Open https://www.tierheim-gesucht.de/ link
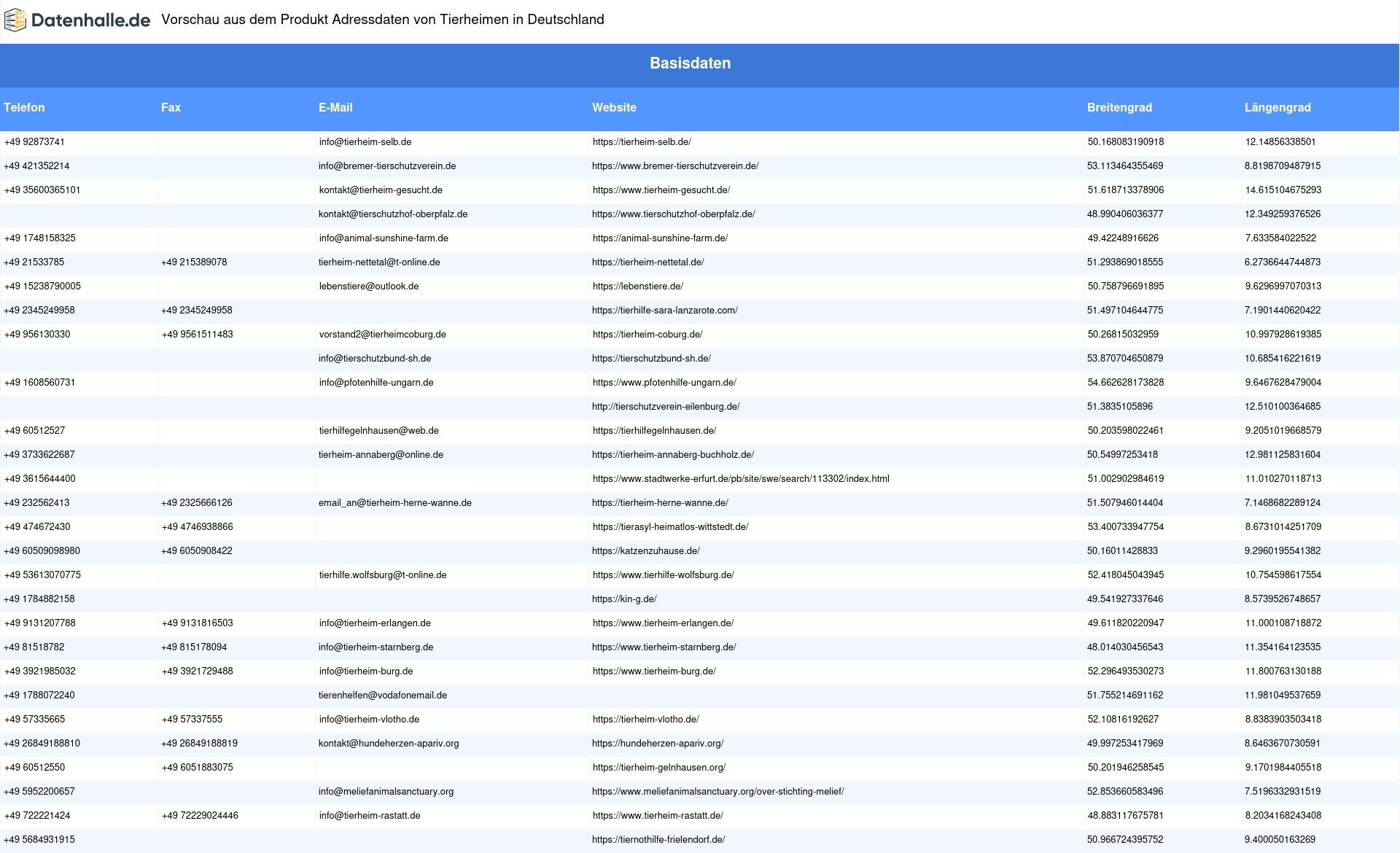Screen dimensions: 1400x853 (661, 190)
